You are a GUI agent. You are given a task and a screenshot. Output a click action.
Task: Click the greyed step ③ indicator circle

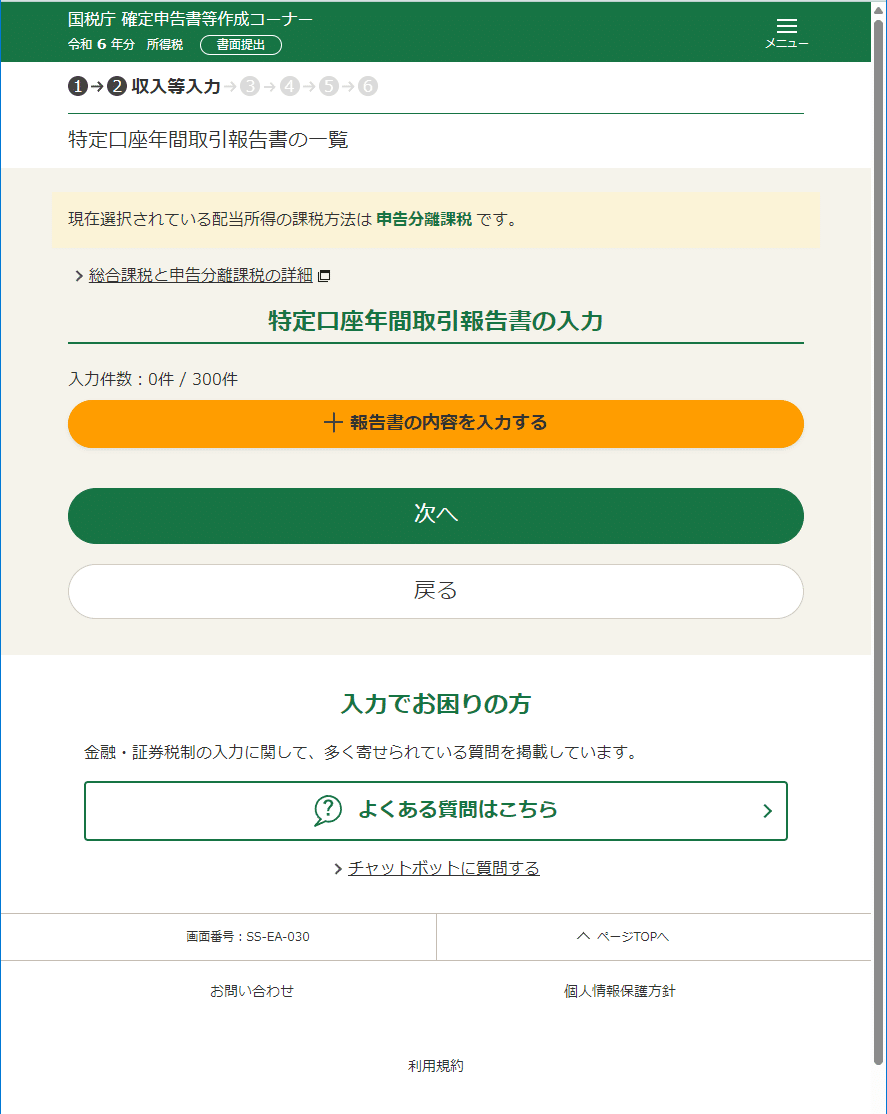point(249,86)
